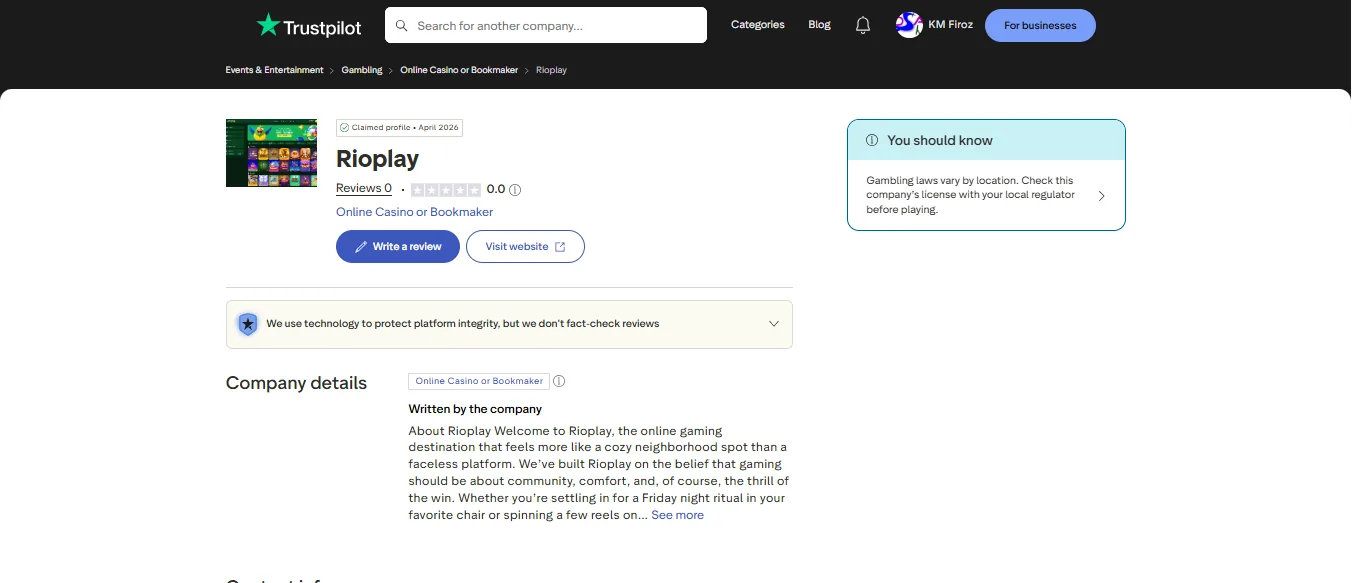Click the KM Firoz profile avatar
This screenshot has width=1352, height=583.
[x=909, y=25]
